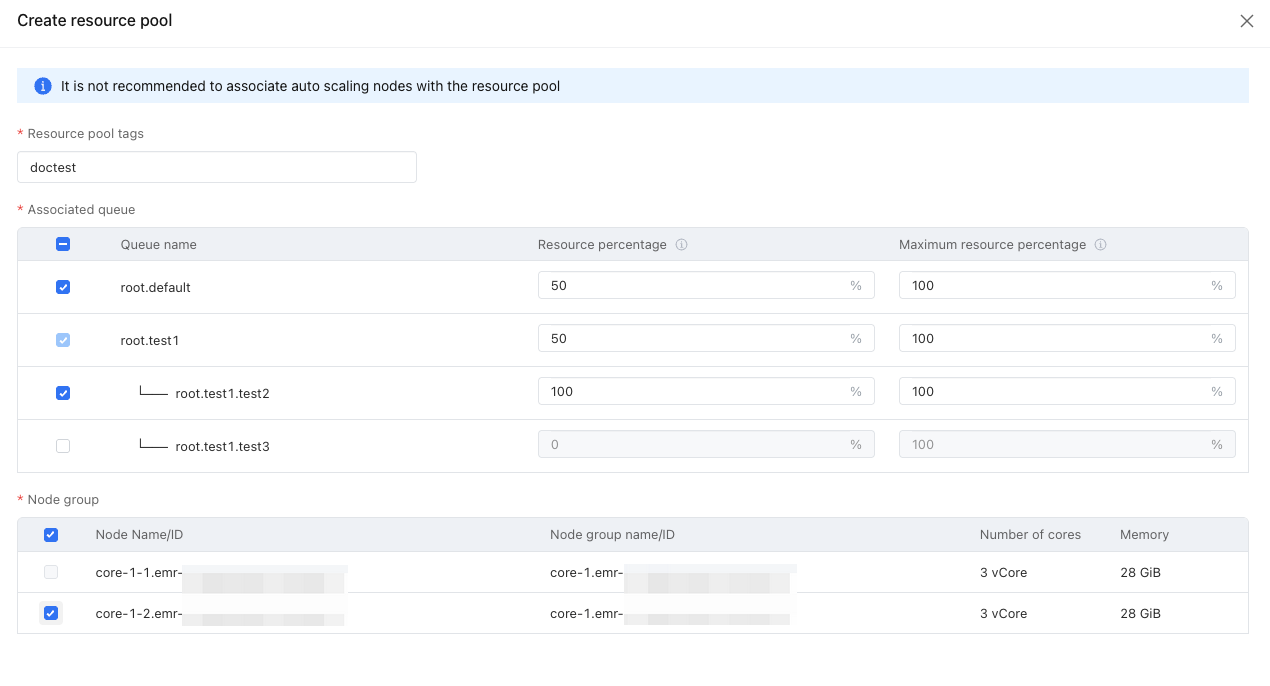Uncheck the core-1-2 node checkbox
The image size is (1270, 686).
coord(51,613)
